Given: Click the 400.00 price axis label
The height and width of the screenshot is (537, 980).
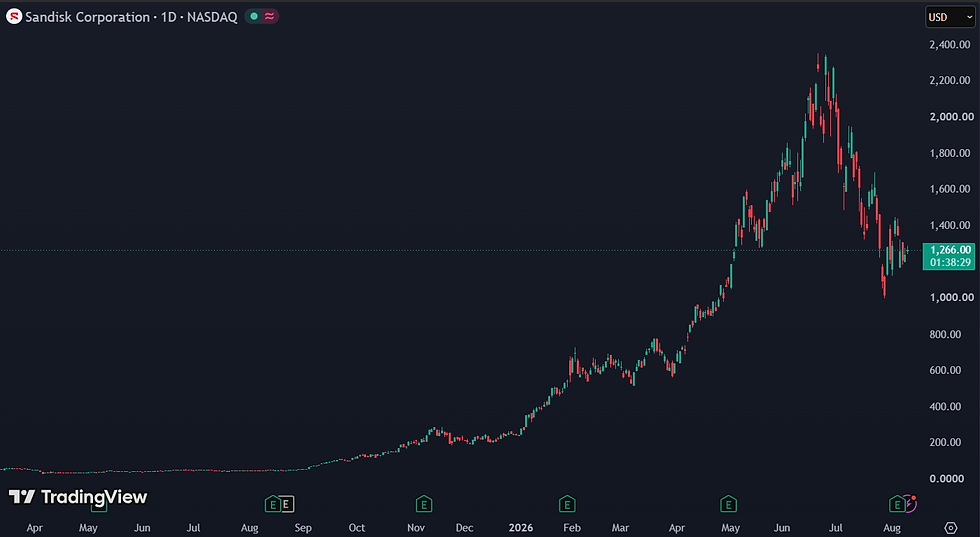Looking at the screenshot, I should click(x=946, y=406).
